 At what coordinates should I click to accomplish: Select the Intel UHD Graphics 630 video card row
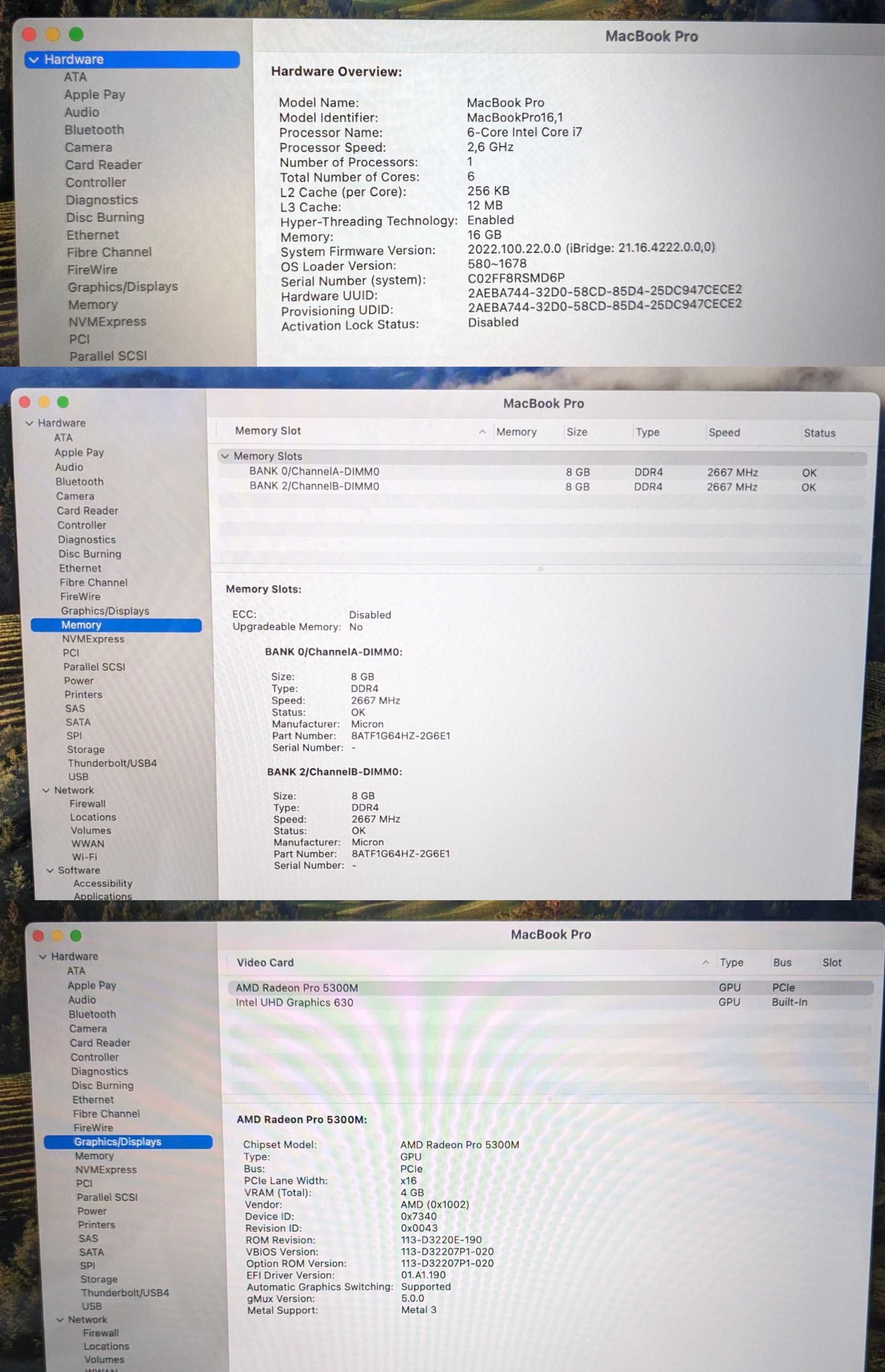[550, 1002]
